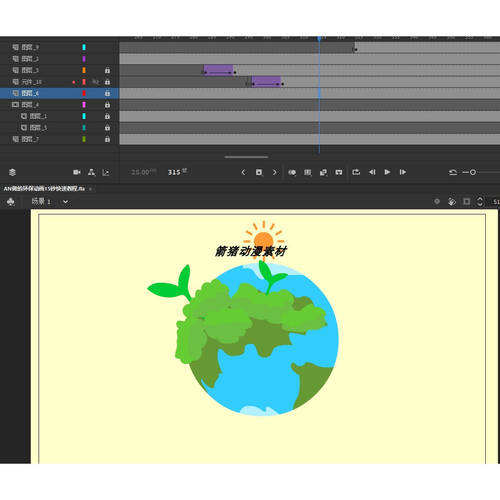This screenshot has width=500, height=500.
Task: Enable the onion skin icon
Action: [x=292, y=172]
